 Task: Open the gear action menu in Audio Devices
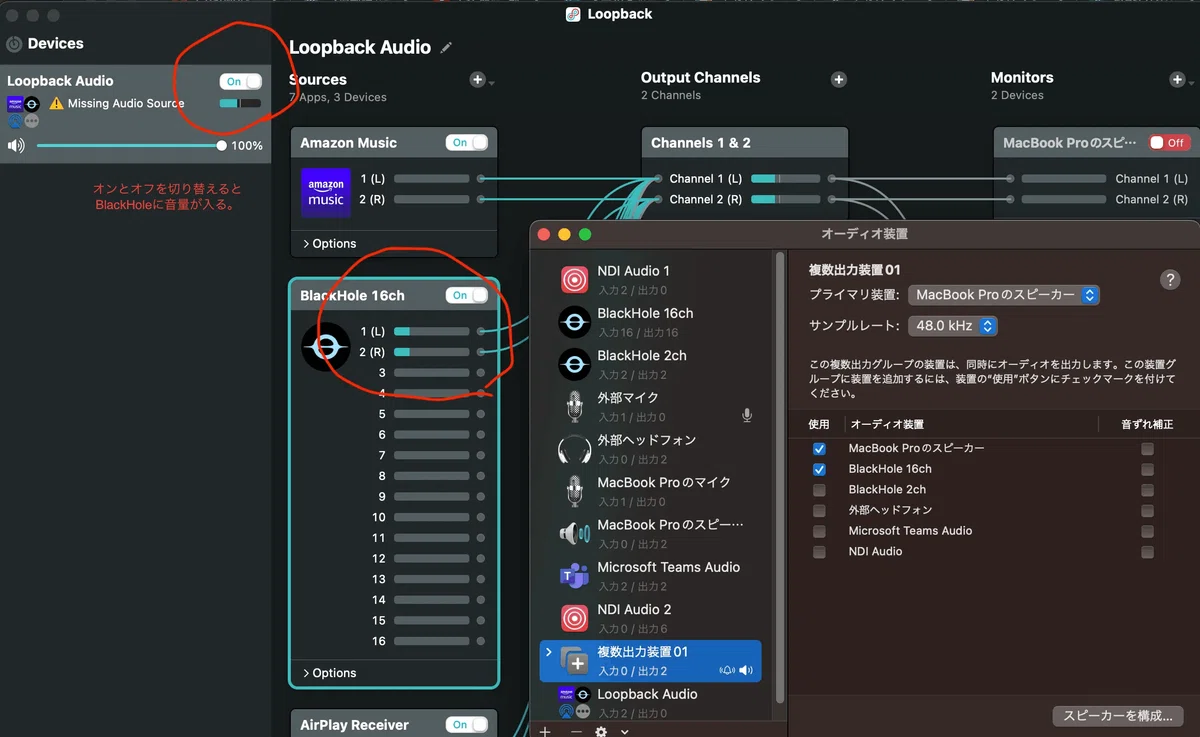tap(601, 732)
